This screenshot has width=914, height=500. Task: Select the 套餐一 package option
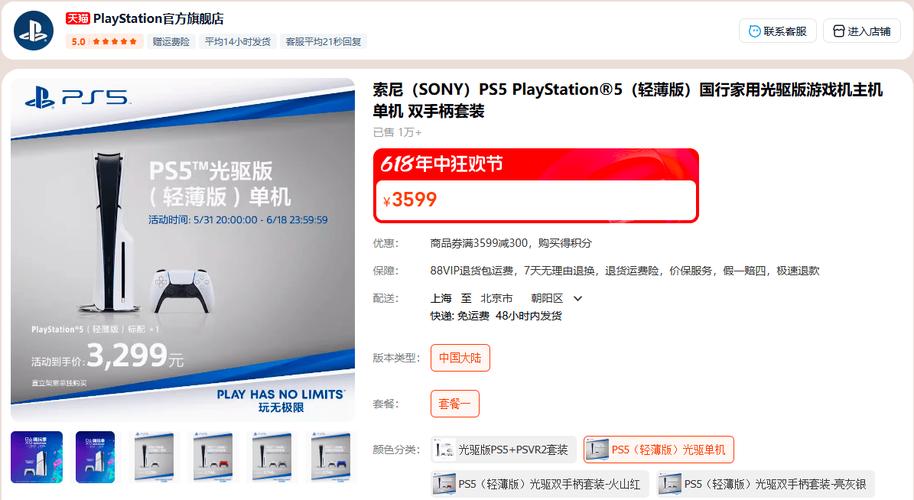coord(455,404)
